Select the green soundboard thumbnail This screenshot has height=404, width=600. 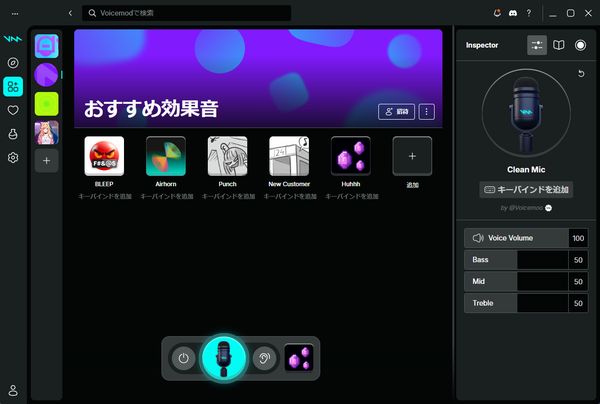pyautogui.click(x=47, y=104)
